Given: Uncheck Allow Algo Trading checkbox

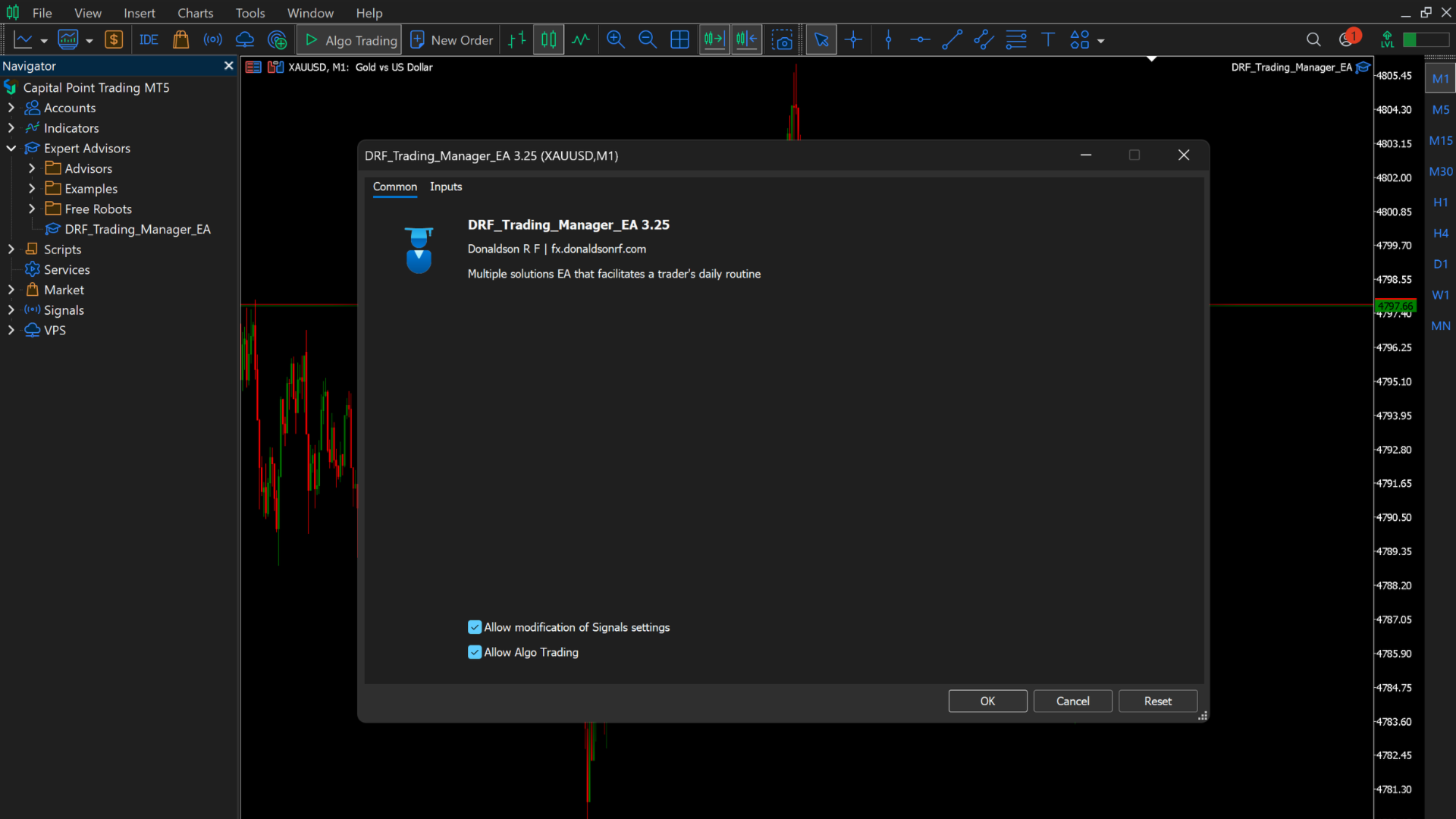Looking at the screenshot, I should click(x=475, y=652).
